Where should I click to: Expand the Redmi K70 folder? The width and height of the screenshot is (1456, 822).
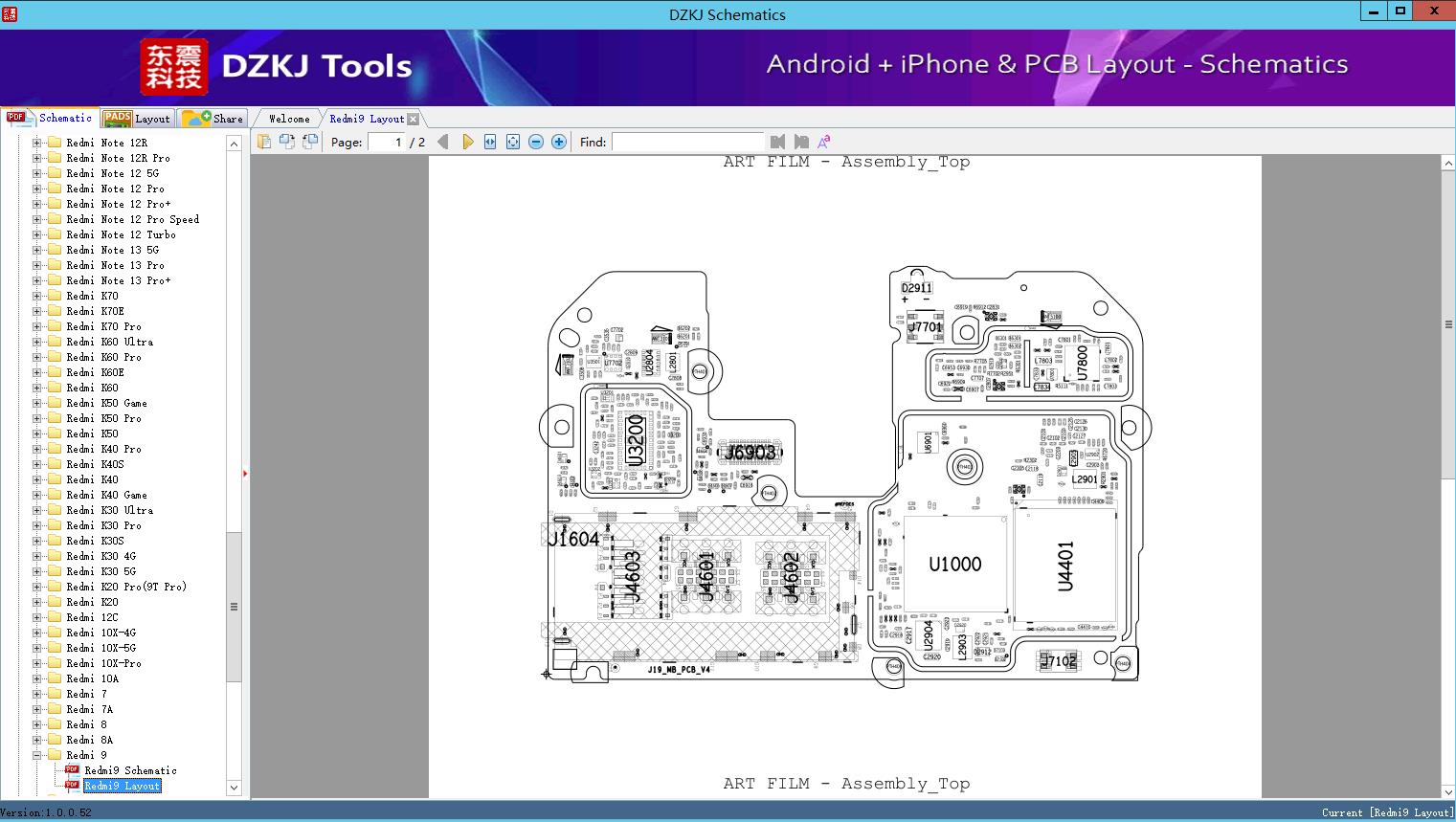tap(37, 296)
